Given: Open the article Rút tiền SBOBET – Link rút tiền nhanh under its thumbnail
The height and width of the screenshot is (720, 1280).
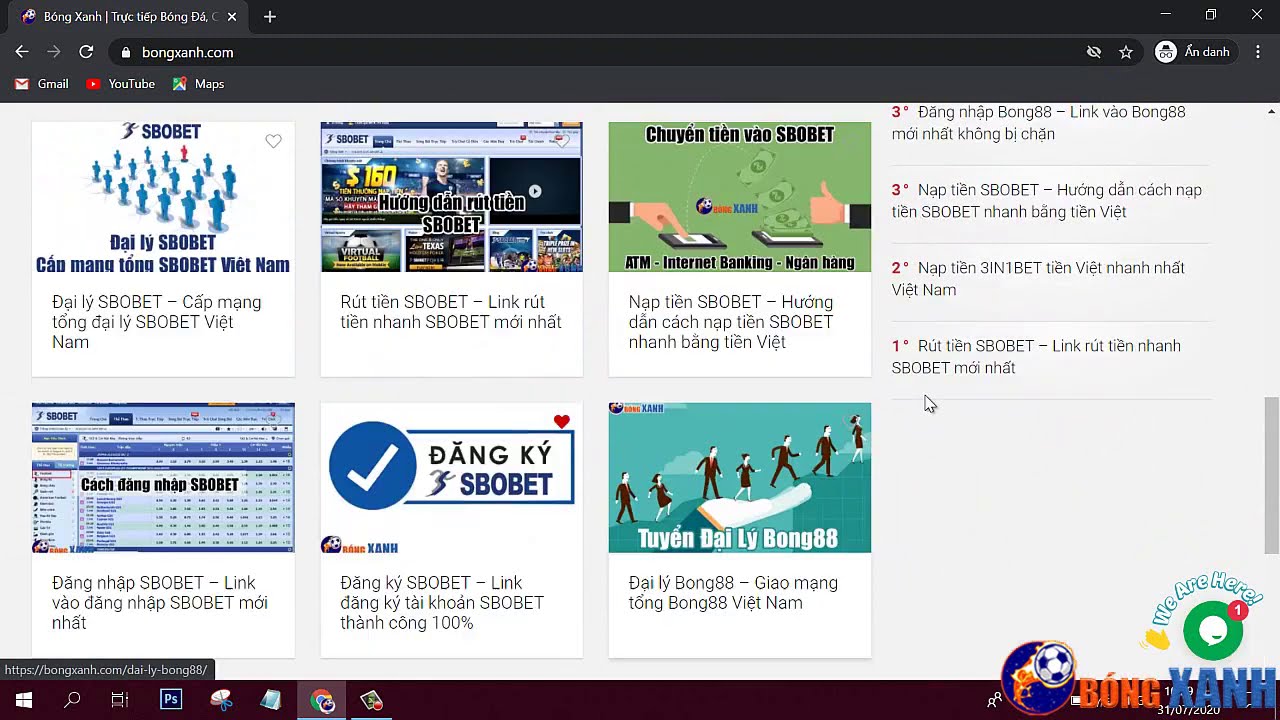Looking at the screenshot, I should coord(451,312).
